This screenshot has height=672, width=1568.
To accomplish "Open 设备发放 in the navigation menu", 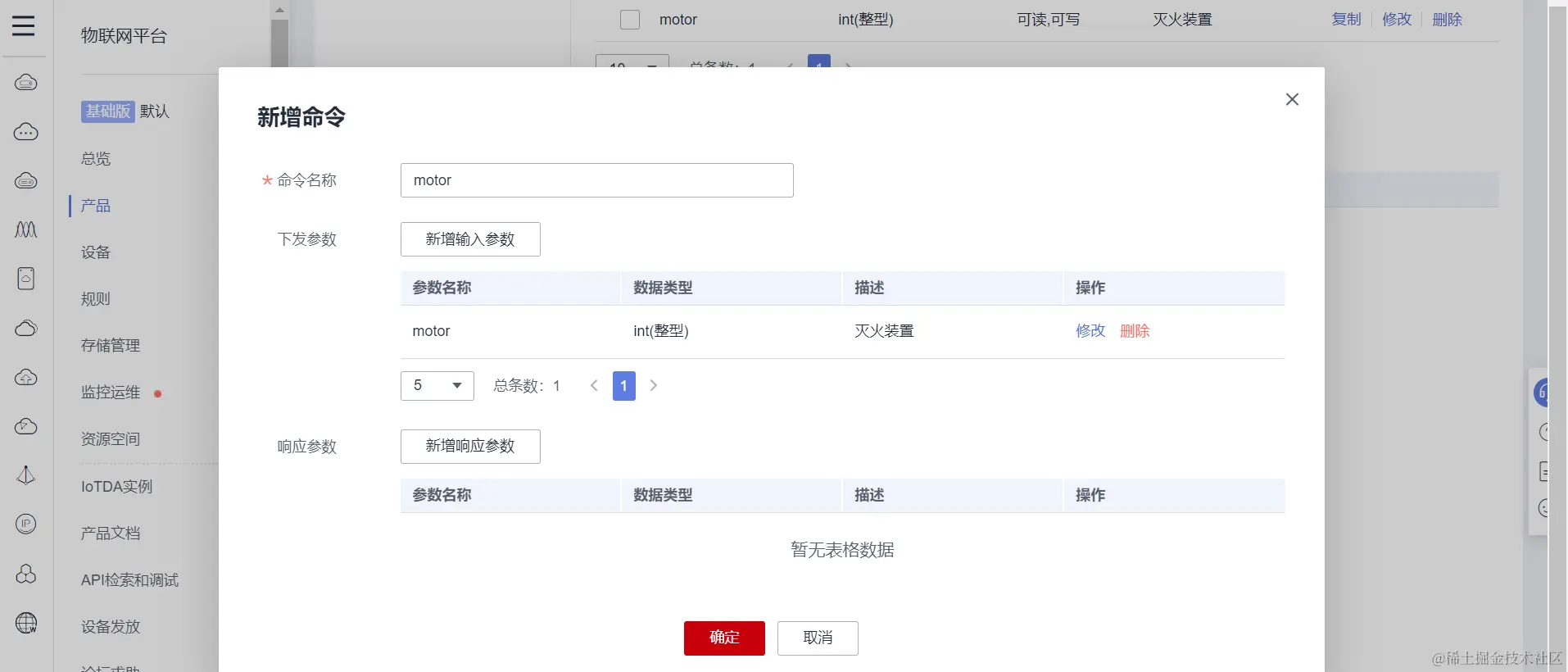I will (111, 627).
